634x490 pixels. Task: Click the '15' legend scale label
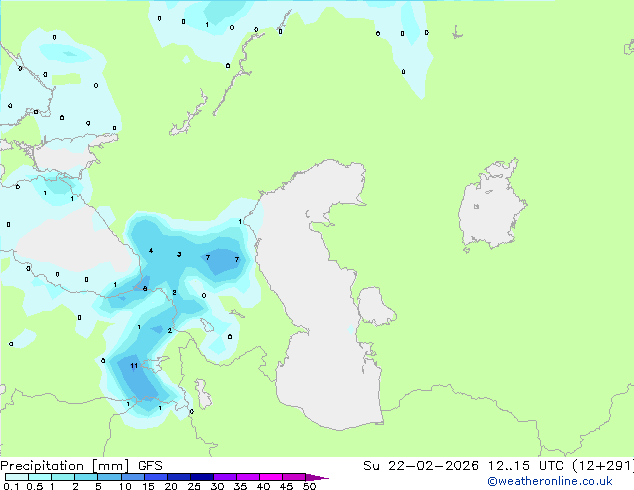(x=148, y=486)
